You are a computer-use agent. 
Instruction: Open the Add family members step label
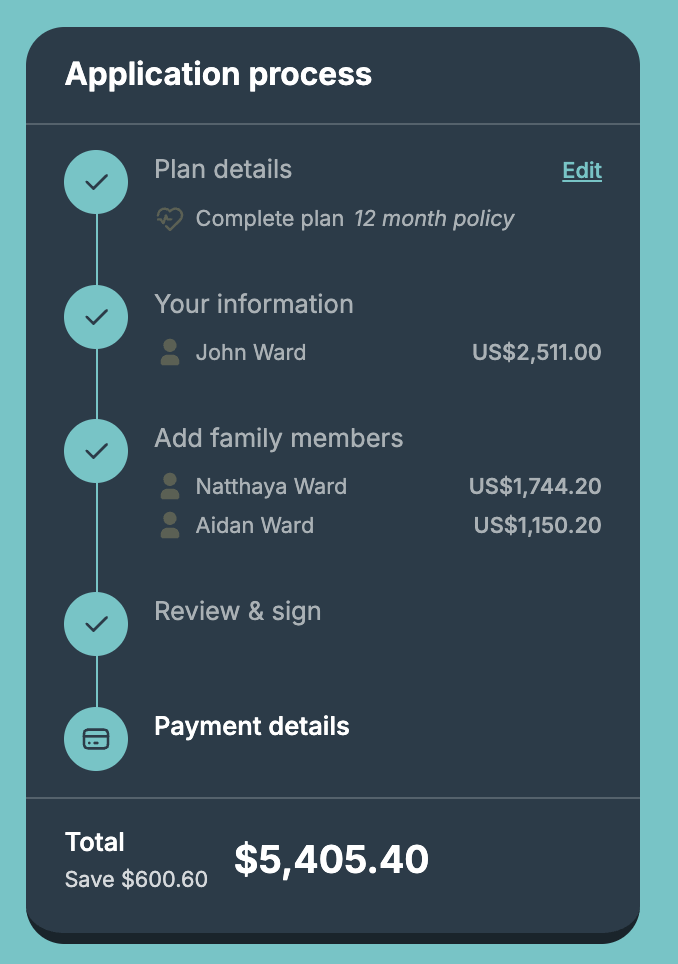pos(278,438)
